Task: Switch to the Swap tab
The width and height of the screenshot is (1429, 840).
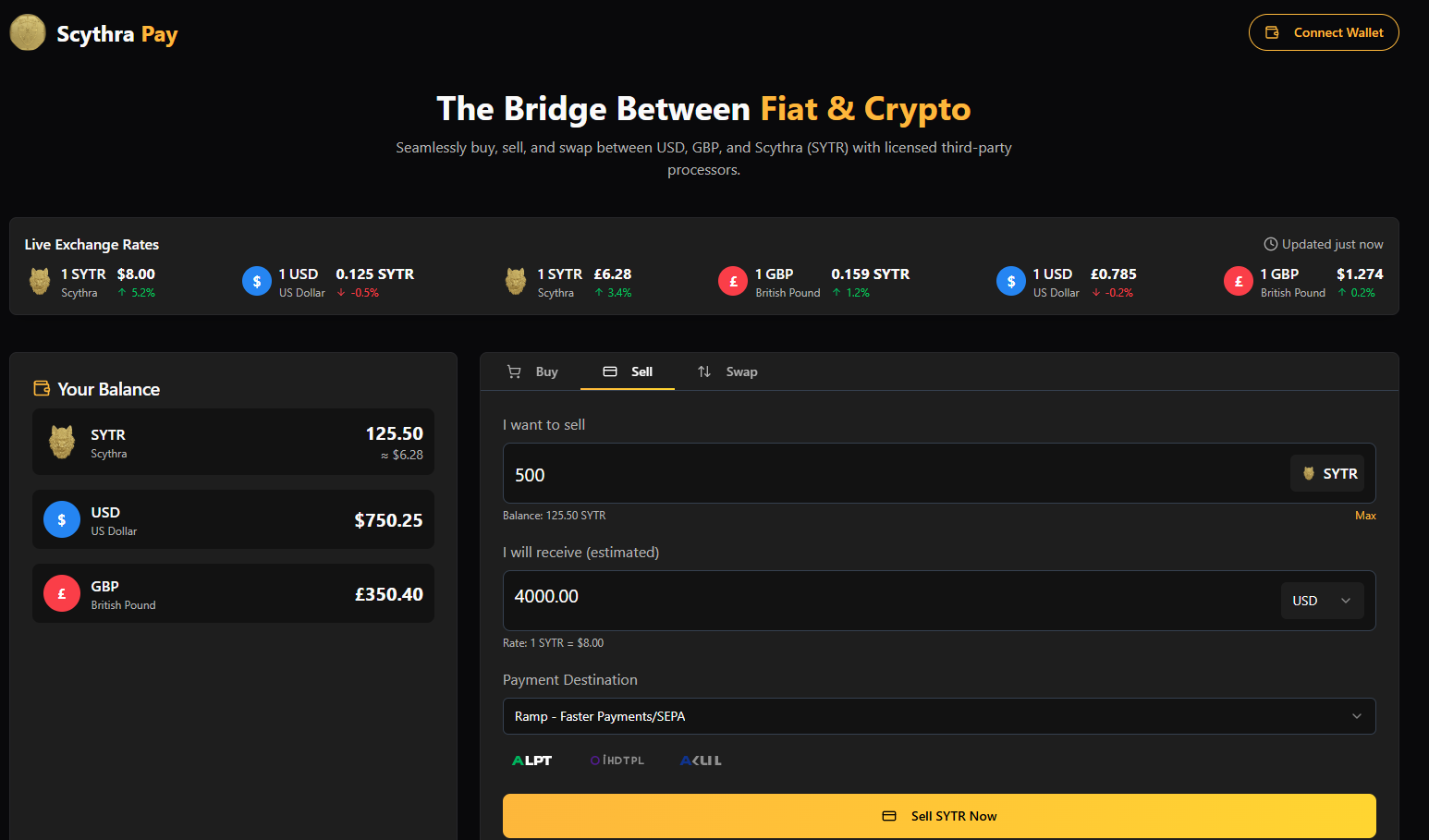Action: 727,371
